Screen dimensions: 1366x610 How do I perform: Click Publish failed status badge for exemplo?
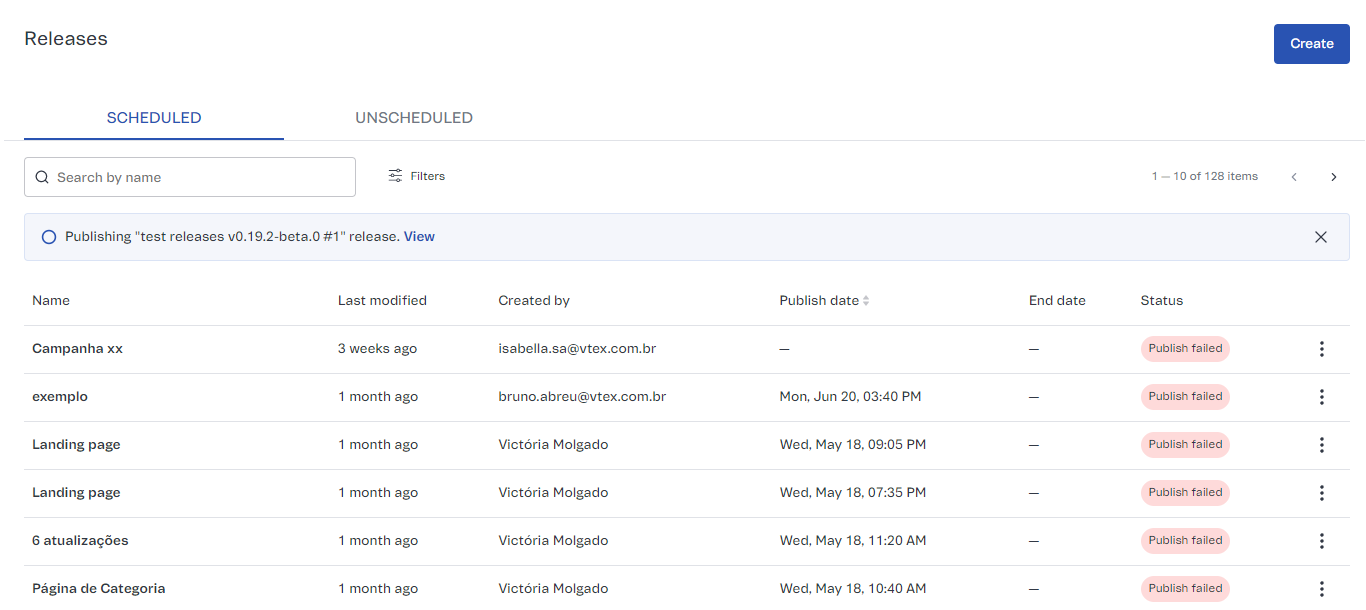click(1185, 397)
